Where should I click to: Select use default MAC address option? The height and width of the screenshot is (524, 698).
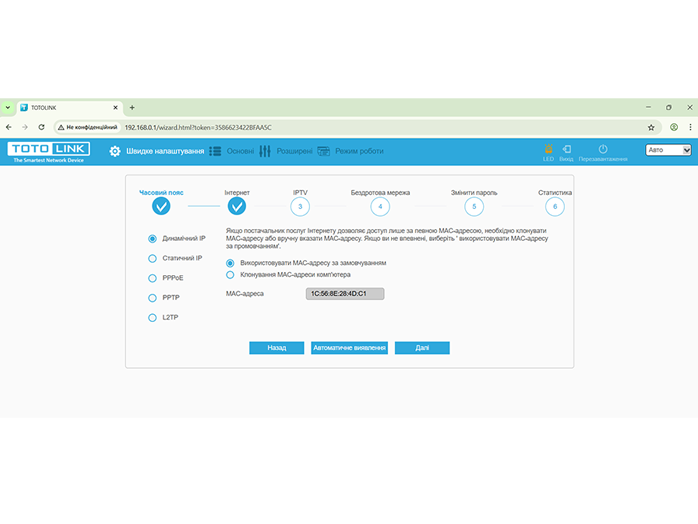click(x=230, y=263)
